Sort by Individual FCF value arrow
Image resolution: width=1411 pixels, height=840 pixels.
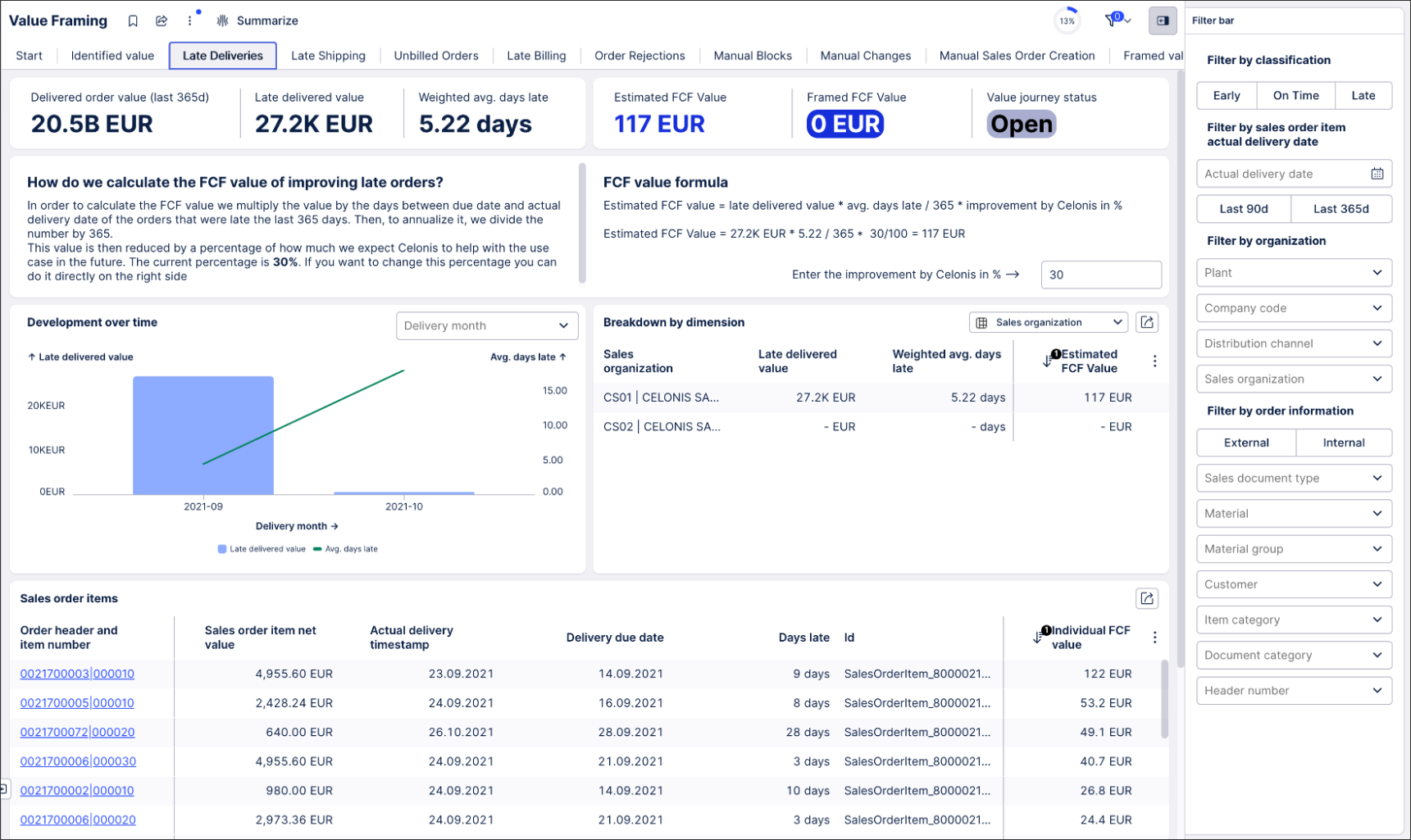pos(1038,637)
